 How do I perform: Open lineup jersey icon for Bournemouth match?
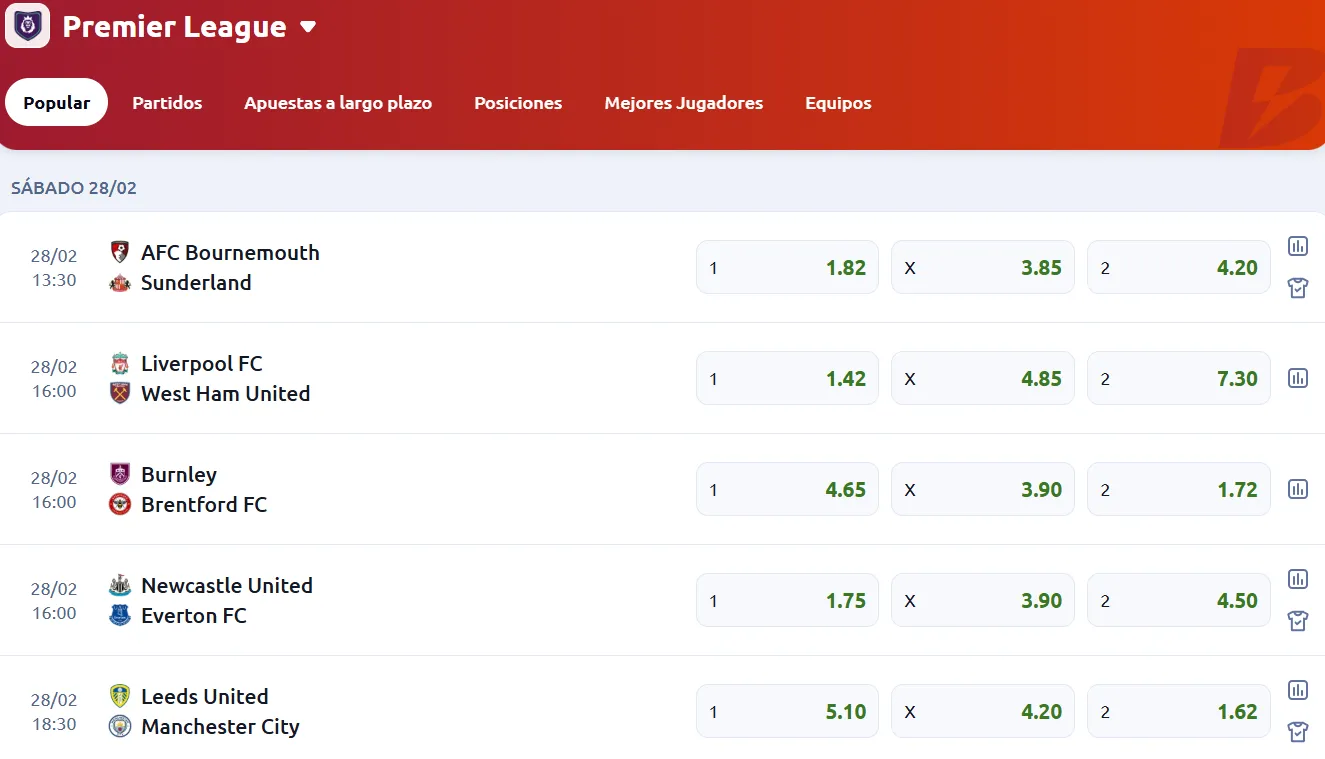tap(1298, 288)
